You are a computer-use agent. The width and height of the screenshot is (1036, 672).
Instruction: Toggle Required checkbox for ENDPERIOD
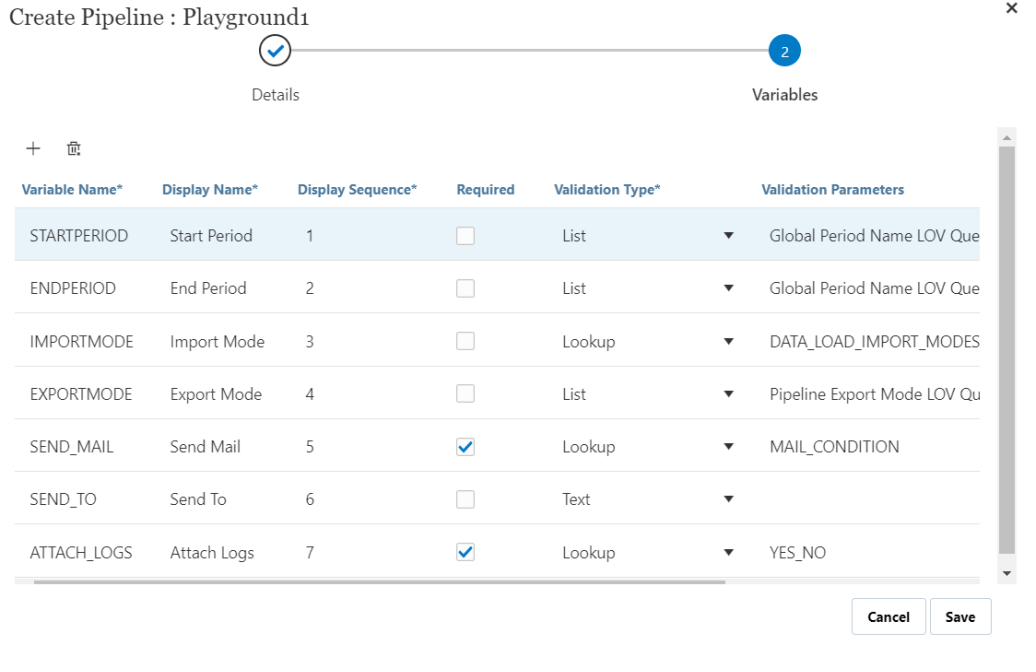click(x=465, y=288)
